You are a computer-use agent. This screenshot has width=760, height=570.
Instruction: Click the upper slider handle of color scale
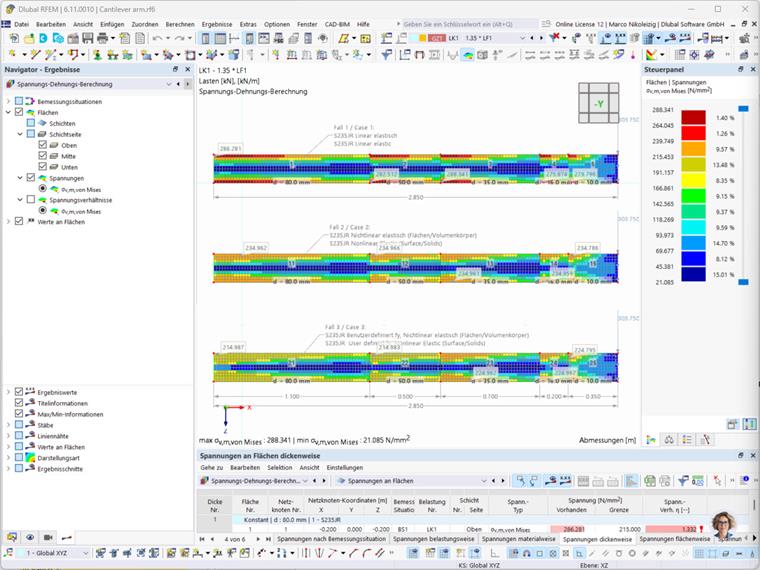[743, 109]
